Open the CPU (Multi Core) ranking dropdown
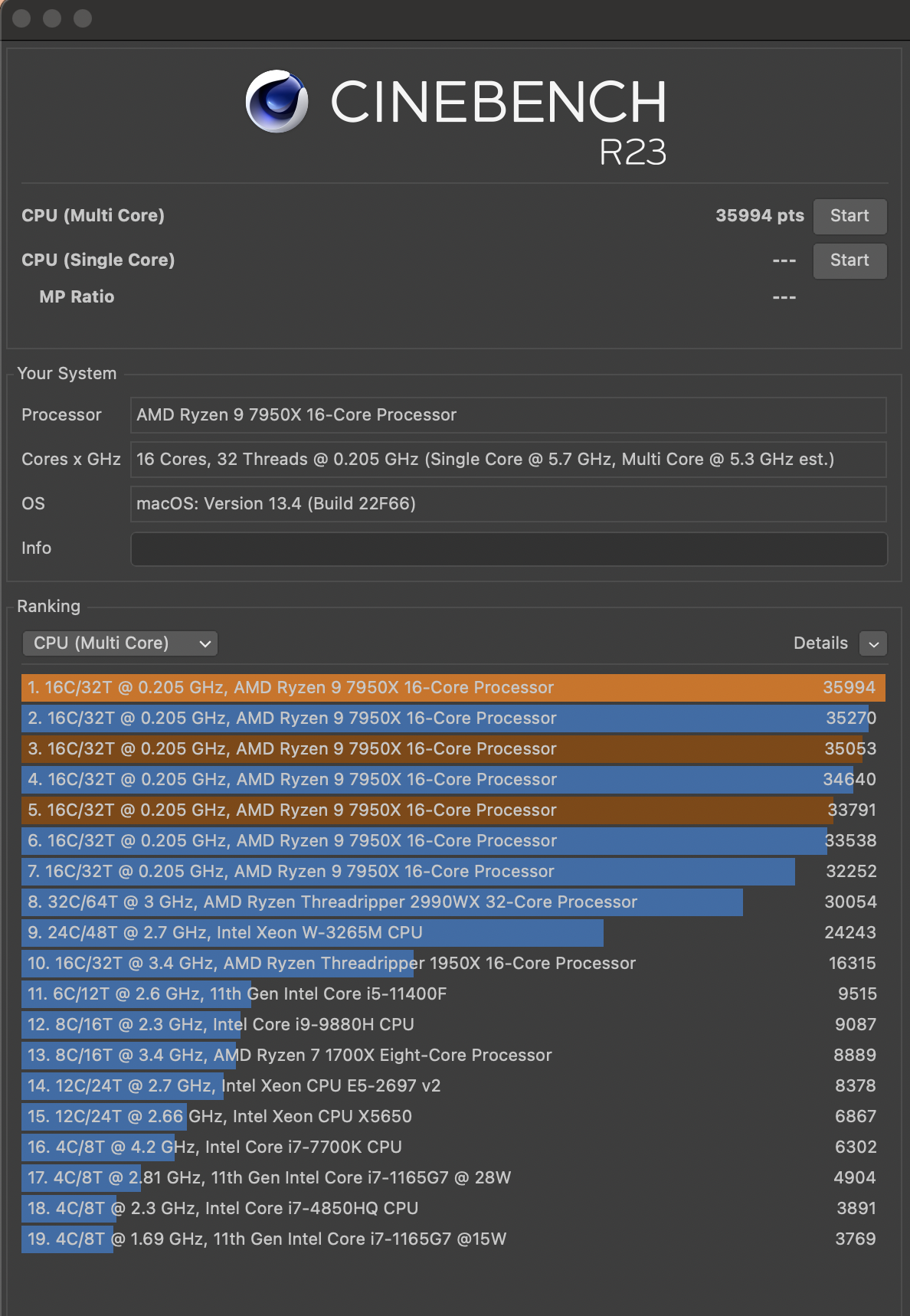The width and height of the screenshot is (910, 1316). [x=120, y=643]
